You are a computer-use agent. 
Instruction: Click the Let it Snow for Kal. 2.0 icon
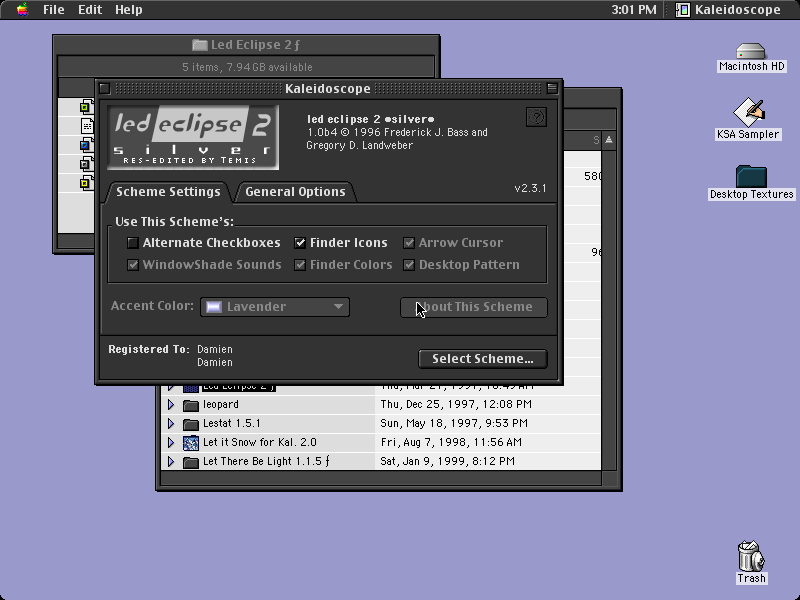pos(190,443)
